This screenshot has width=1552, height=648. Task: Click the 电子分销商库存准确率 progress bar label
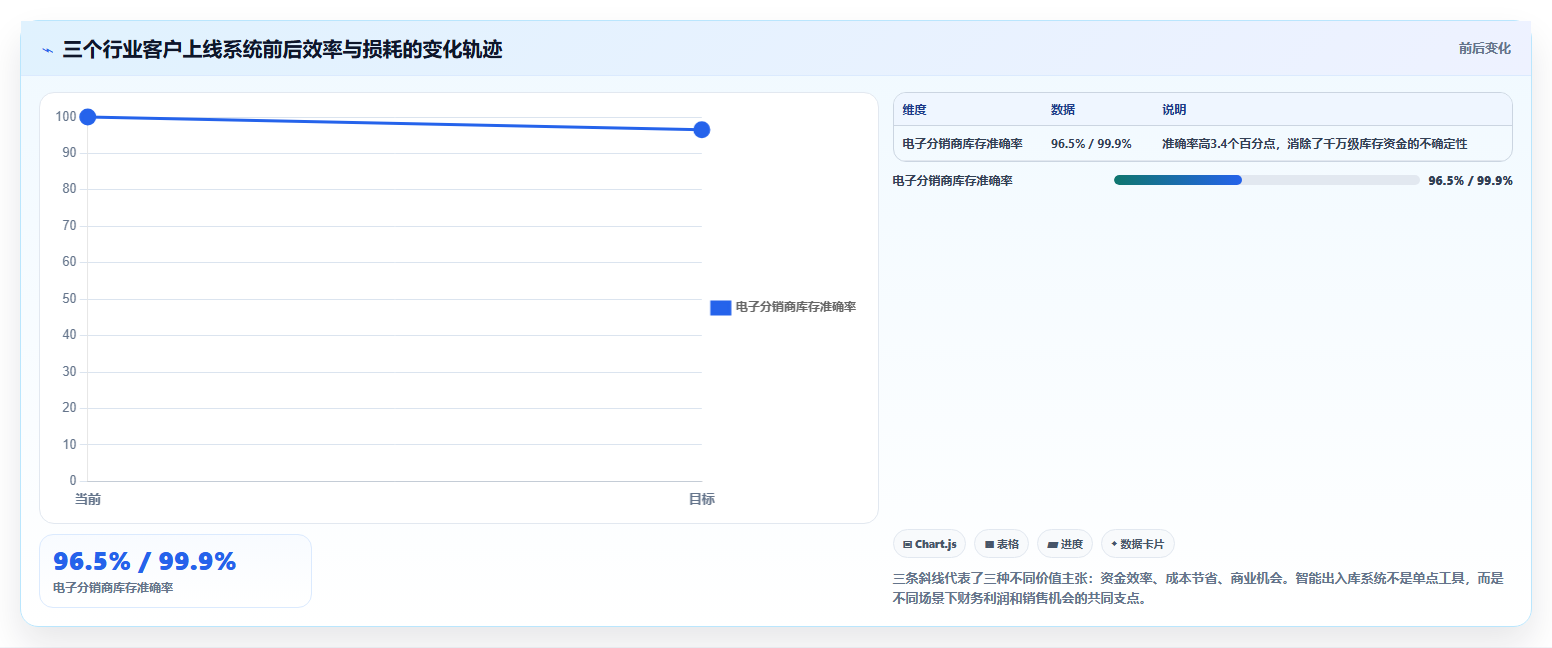click(x=953, y=181)
